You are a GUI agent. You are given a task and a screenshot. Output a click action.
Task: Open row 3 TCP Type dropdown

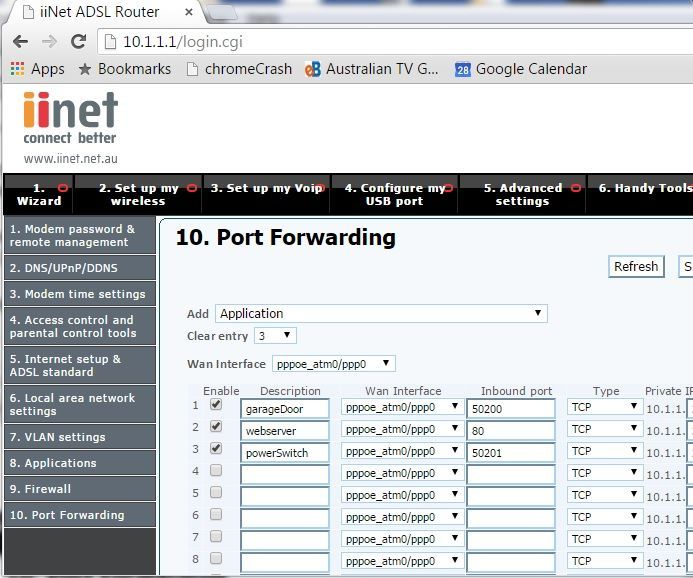coord(605,451)
